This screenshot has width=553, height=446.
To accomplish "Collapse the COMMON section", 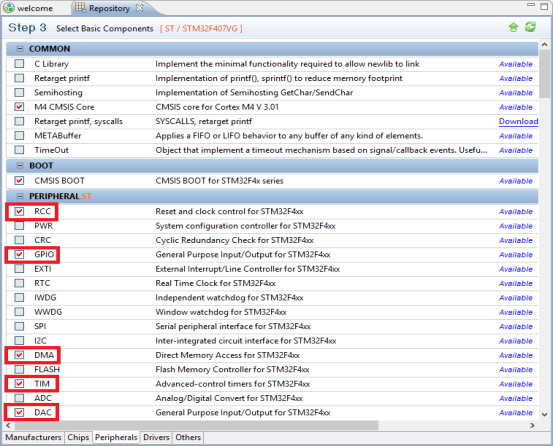I will click(20, 49).
